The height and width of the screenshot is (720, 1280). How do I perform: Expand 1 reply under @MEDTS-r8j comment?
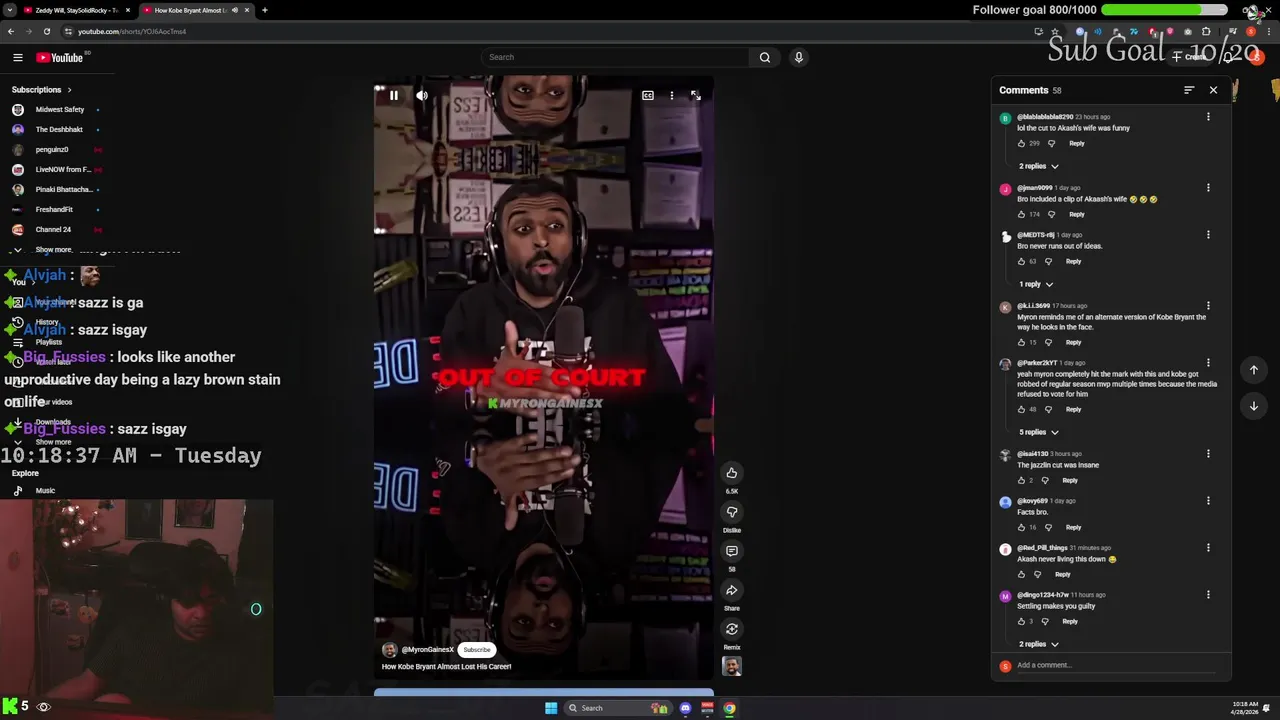point(1036,284)
